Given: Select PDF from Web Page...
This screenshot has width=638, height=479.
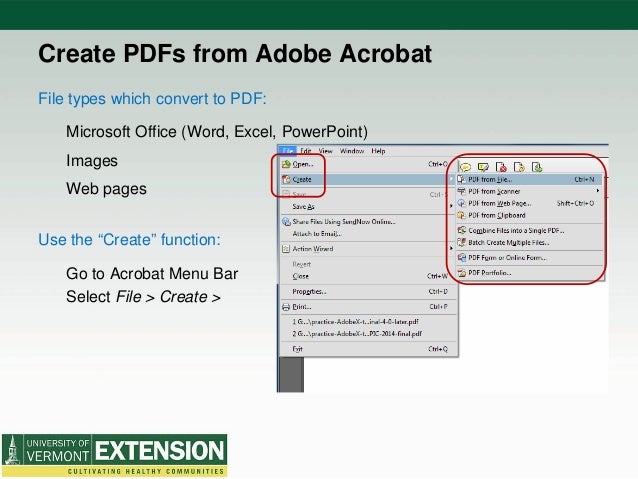Looking at the screenshot, I should coord(529,203).
